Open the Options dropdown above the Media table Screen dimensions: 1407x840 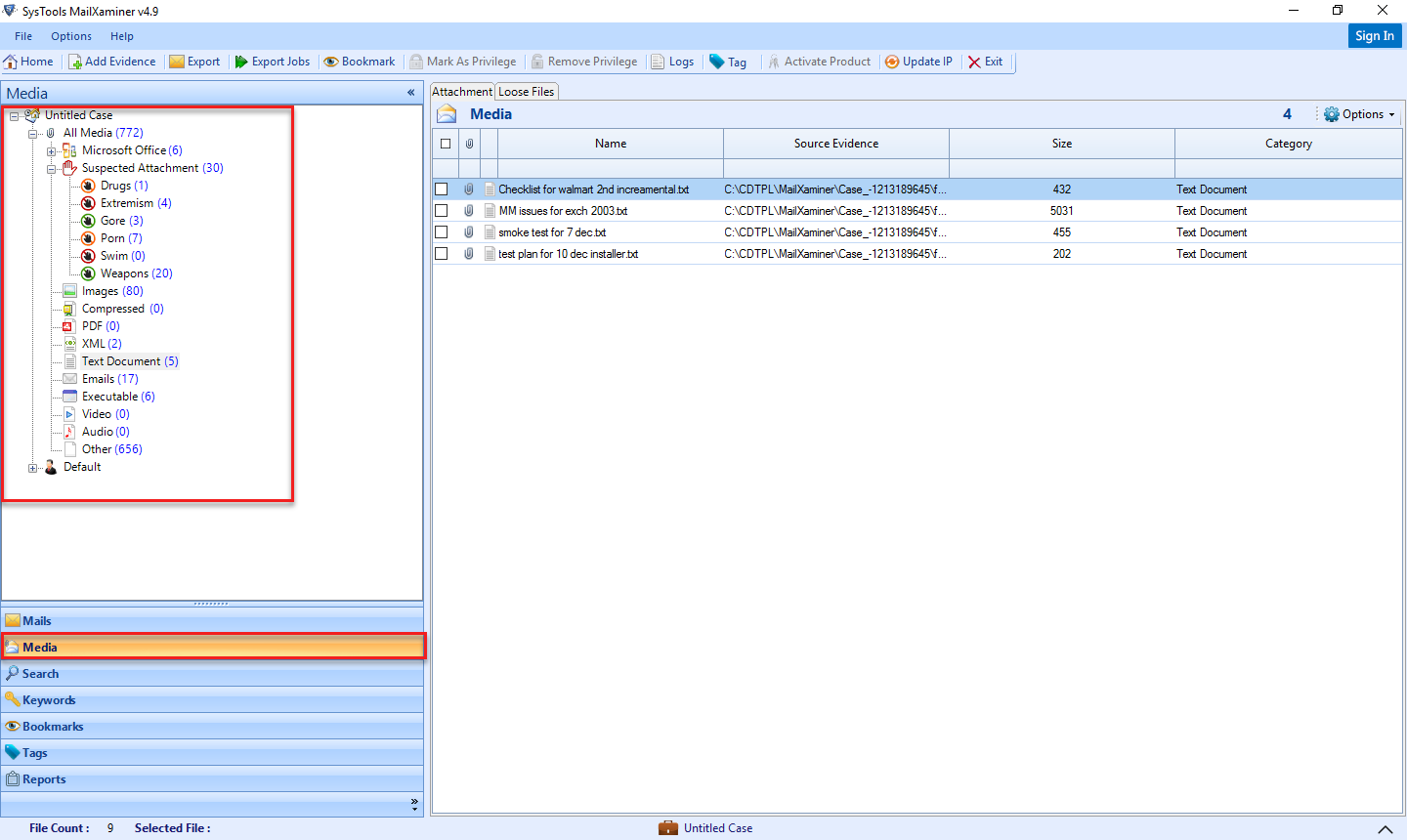click(1358, 113)
